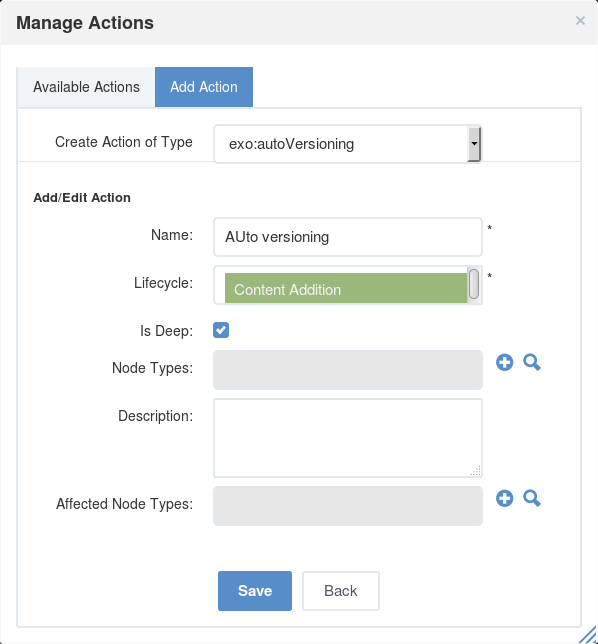Screen dimensions: 598x644
Task: Click the Lifecycle list scrollbar thumb
Action: click(x=474, y=284)
